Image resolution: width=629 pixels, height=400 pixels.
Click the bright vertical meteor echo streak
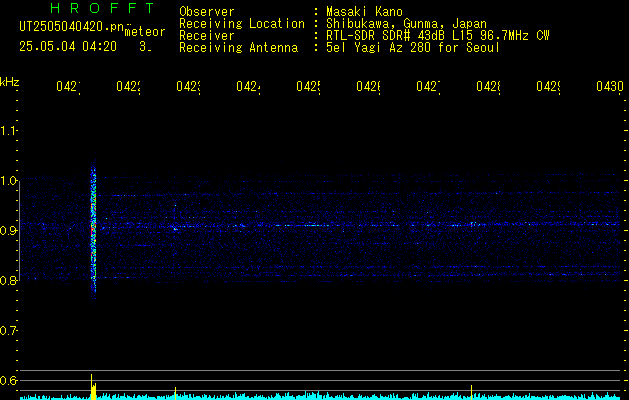click(93, 229)
